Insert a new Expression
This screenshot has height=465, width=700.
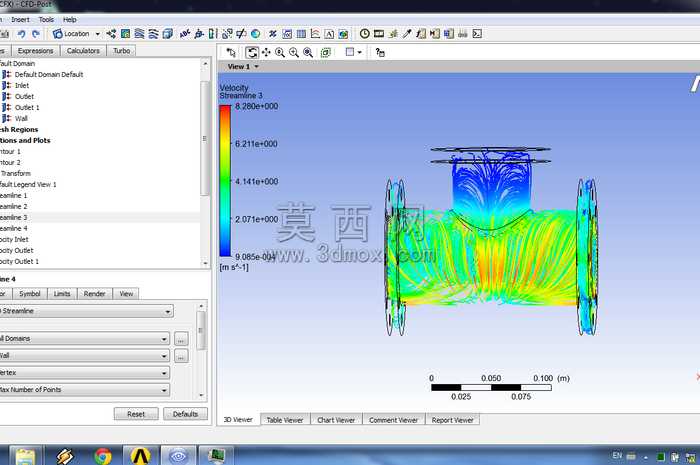coord(287,34)
